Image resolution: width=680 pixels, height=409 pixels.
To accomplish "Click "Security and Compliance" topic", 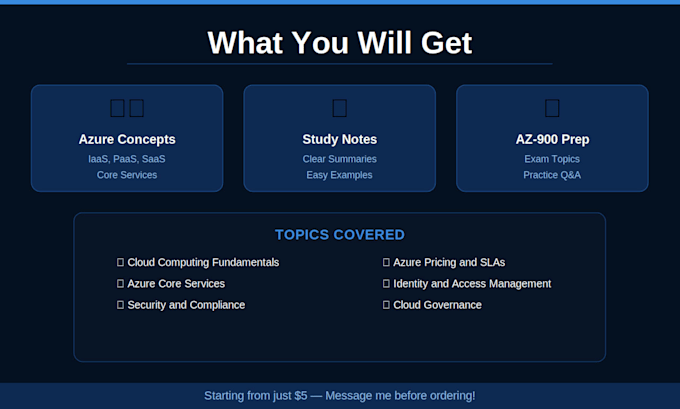I will pyautogui.click(x=186, y=305).
